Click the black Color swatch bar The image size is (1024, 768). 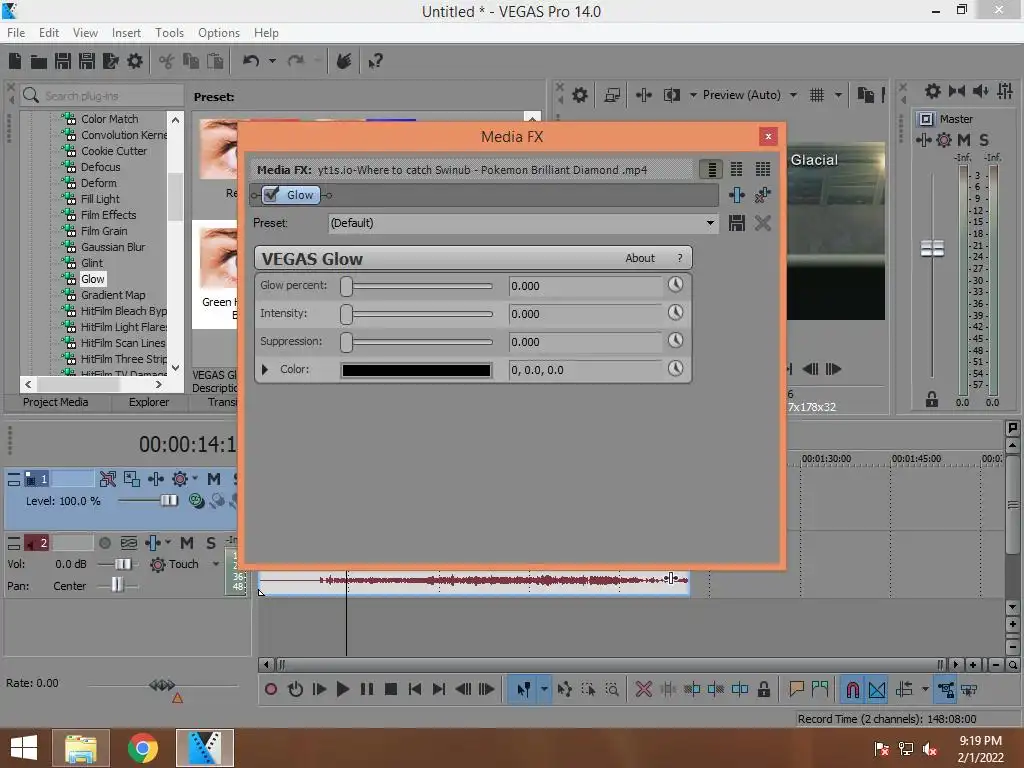(x=416, y=370)
